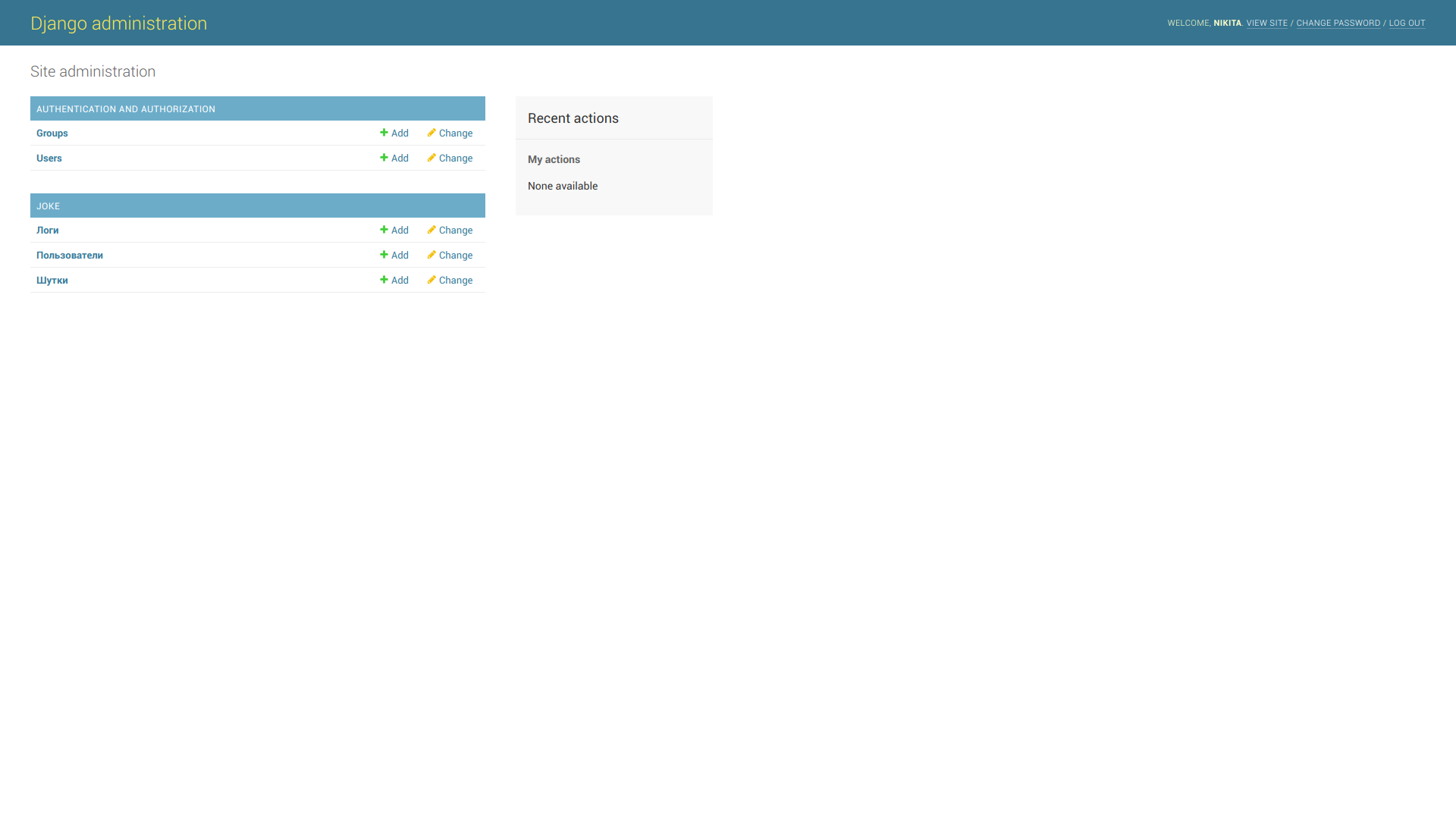Open the Users model list

[x=49, y=158]
